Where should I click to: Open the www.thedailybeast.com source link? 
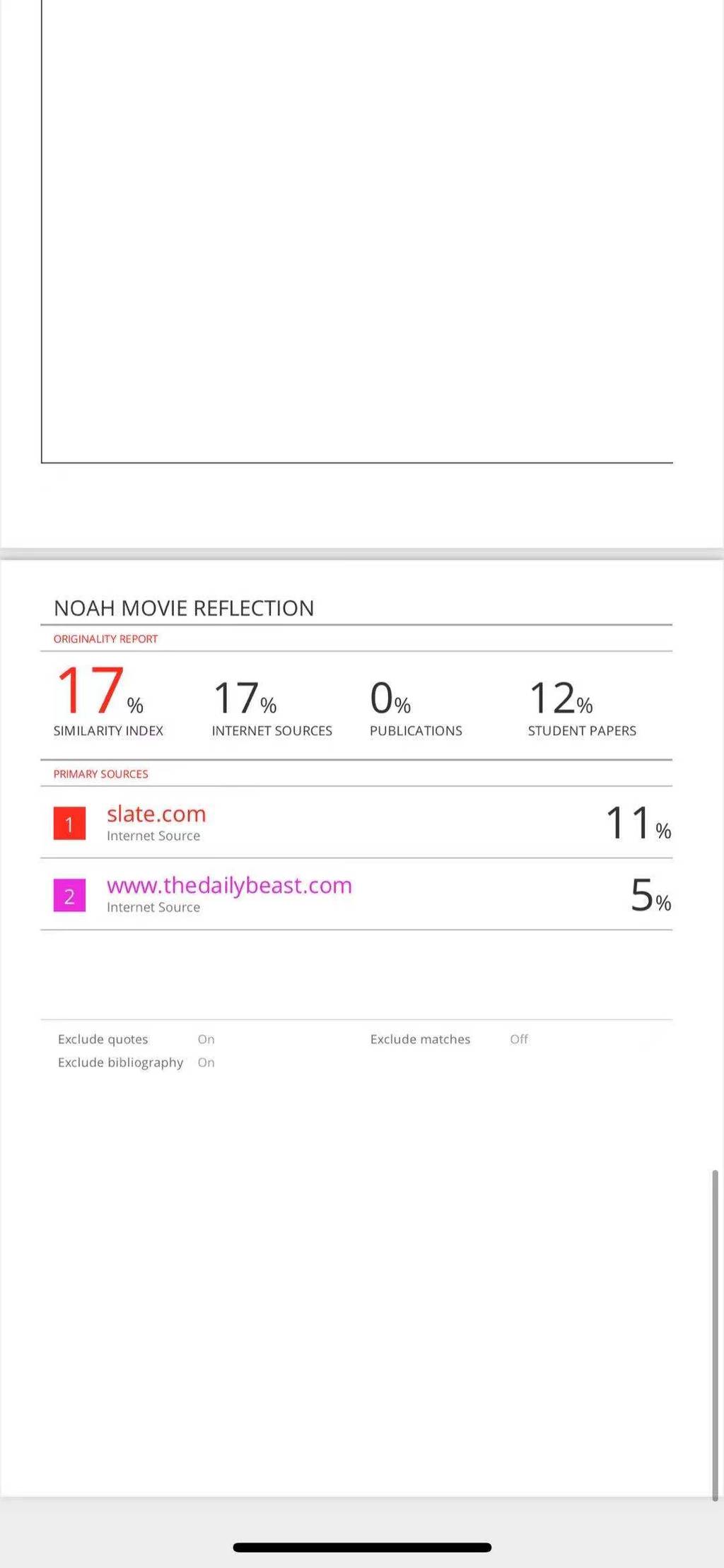229,885
